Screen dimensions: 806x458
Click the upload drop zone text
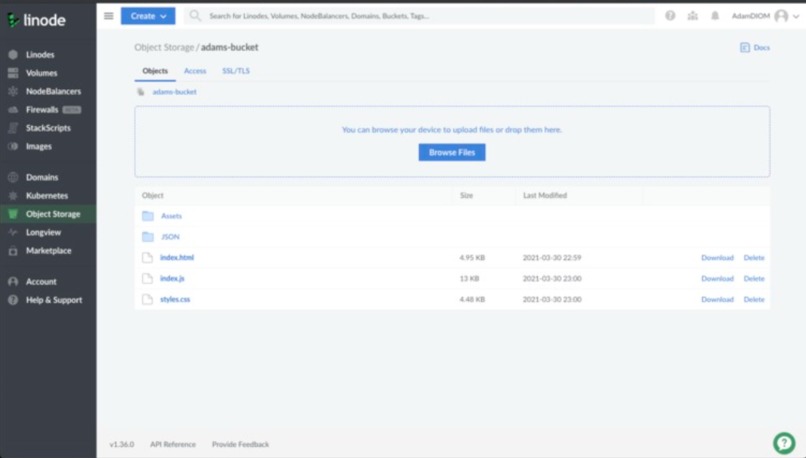tap(452, 130)
